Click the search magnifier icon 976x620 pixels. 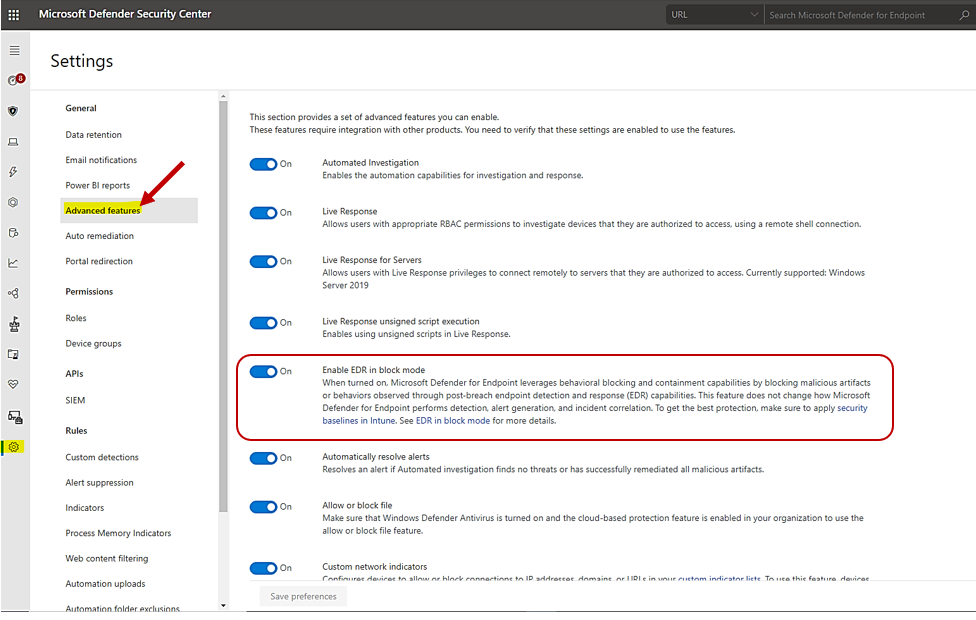[x=964, y=15]
